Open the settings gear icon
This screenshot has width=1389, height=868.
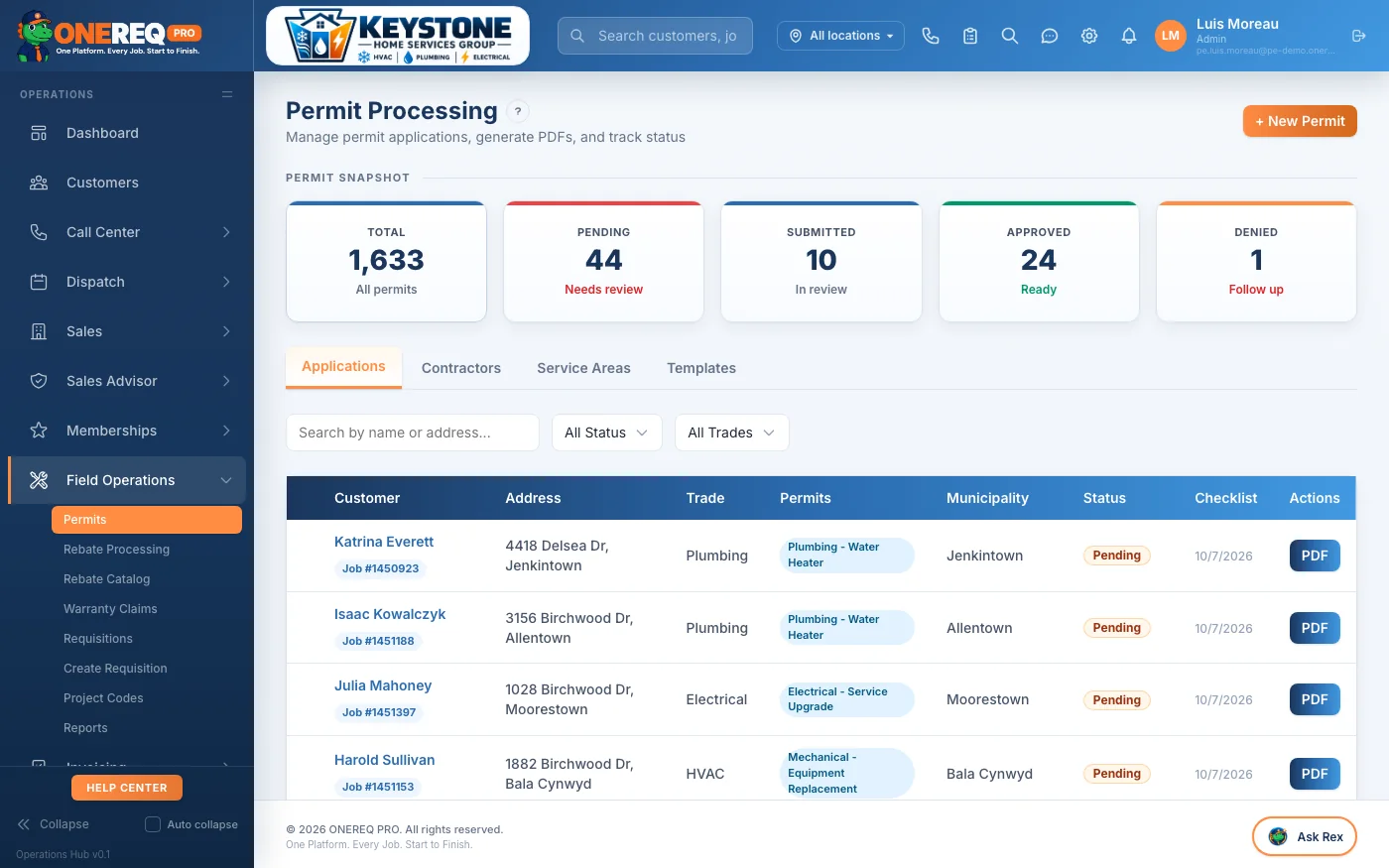click(x=1089, y=36)
